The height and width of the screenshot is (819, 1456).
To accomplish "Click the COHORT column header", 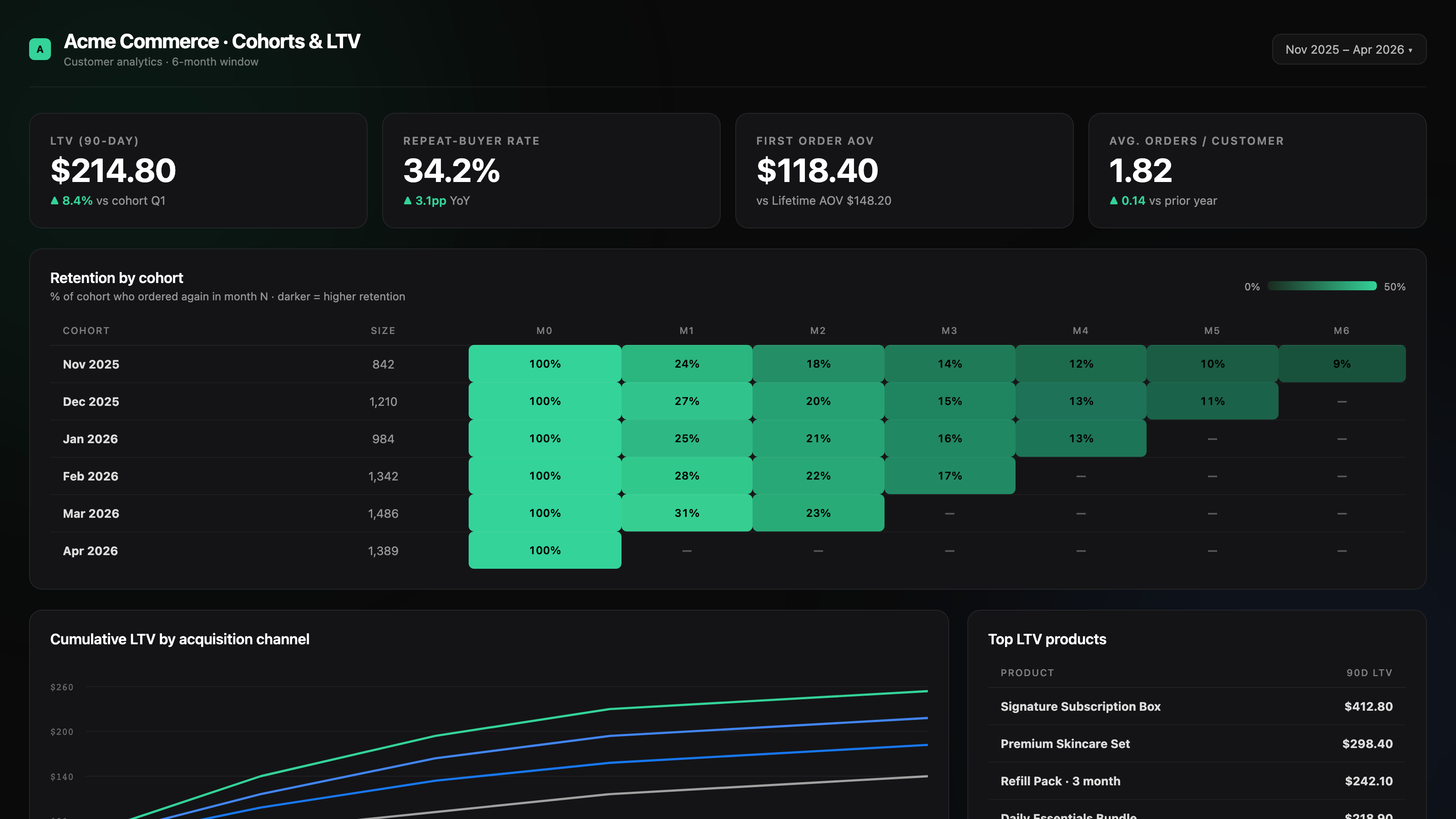I will tap(86, 331).
